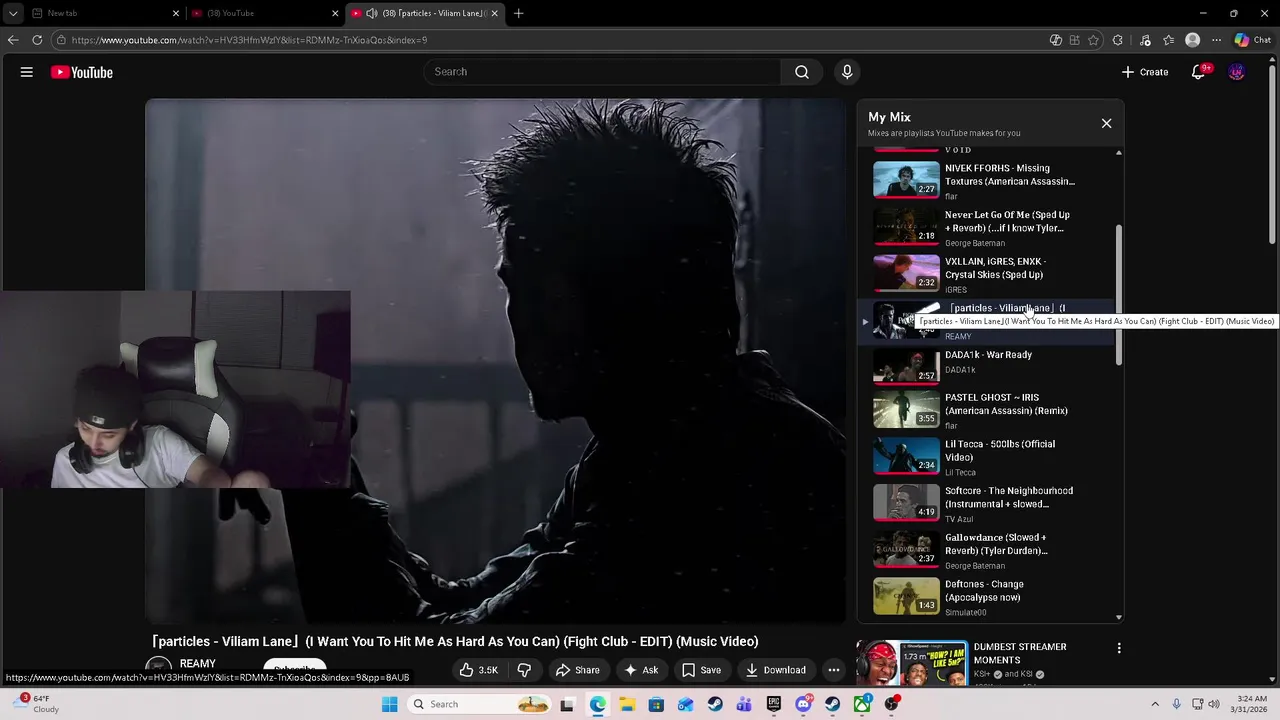Image resolution: width=1280 pixels, height=720 pixels.
Task: Open Copilot Chat in Edge
Action: coord(1253,40)
